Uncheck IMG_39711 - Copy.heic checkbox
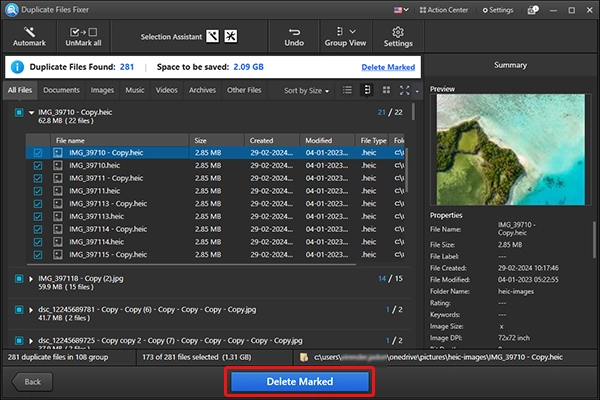600x400 pixels. click(x=38, y=178)
